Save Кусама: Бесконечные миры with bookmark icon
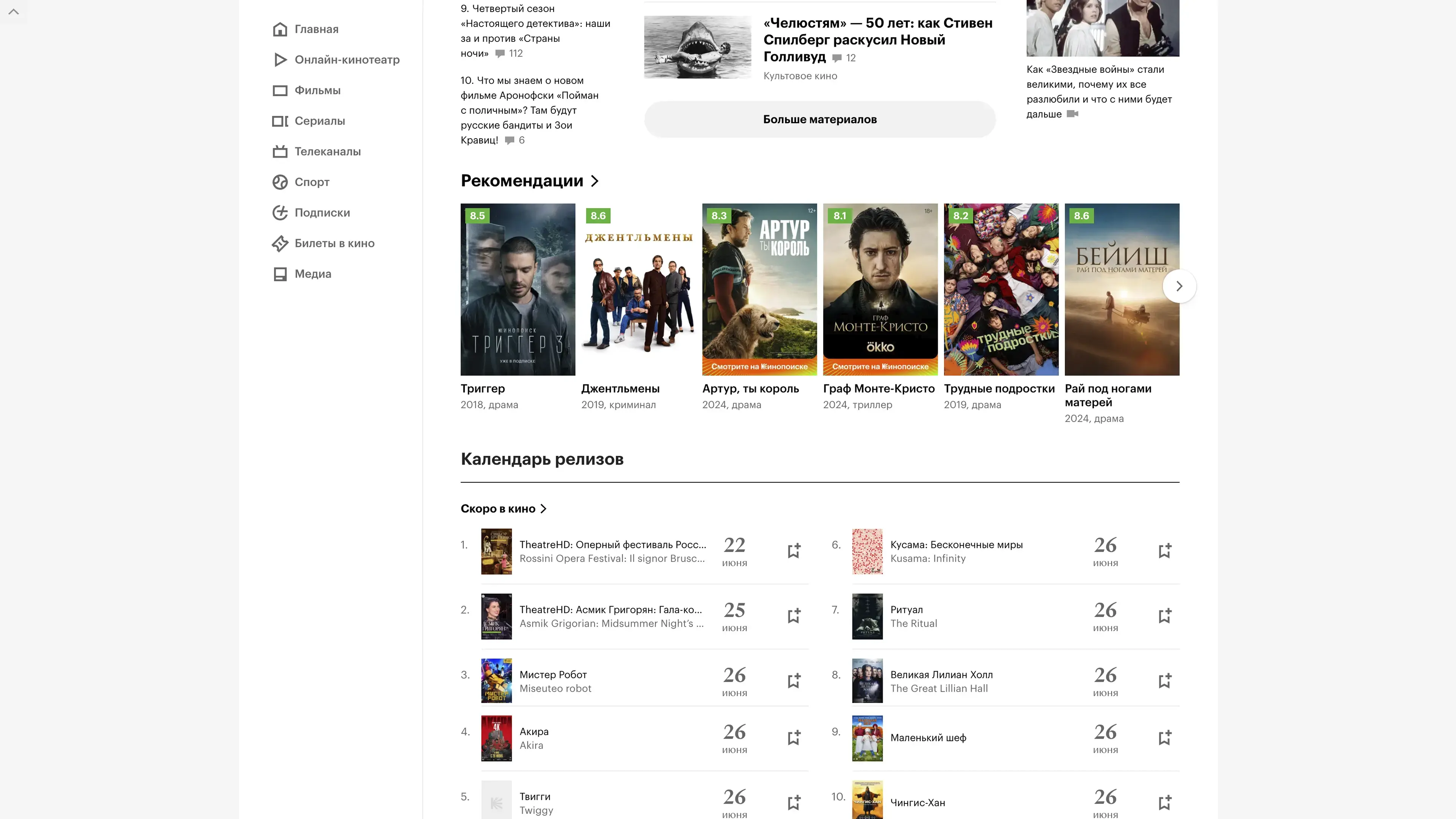Viewport: 1456px width, 819px height. (1164, 551)
